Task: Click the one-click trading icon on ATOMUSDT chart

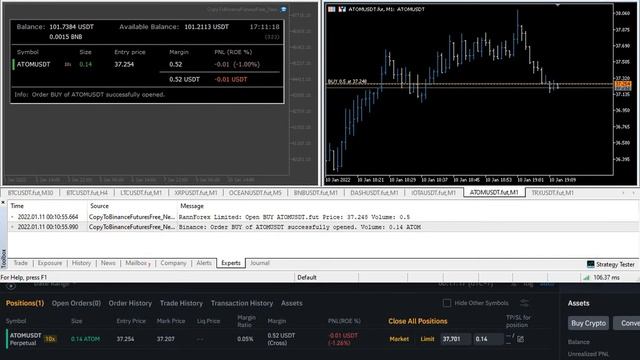Action: click(x=342, y=9)
